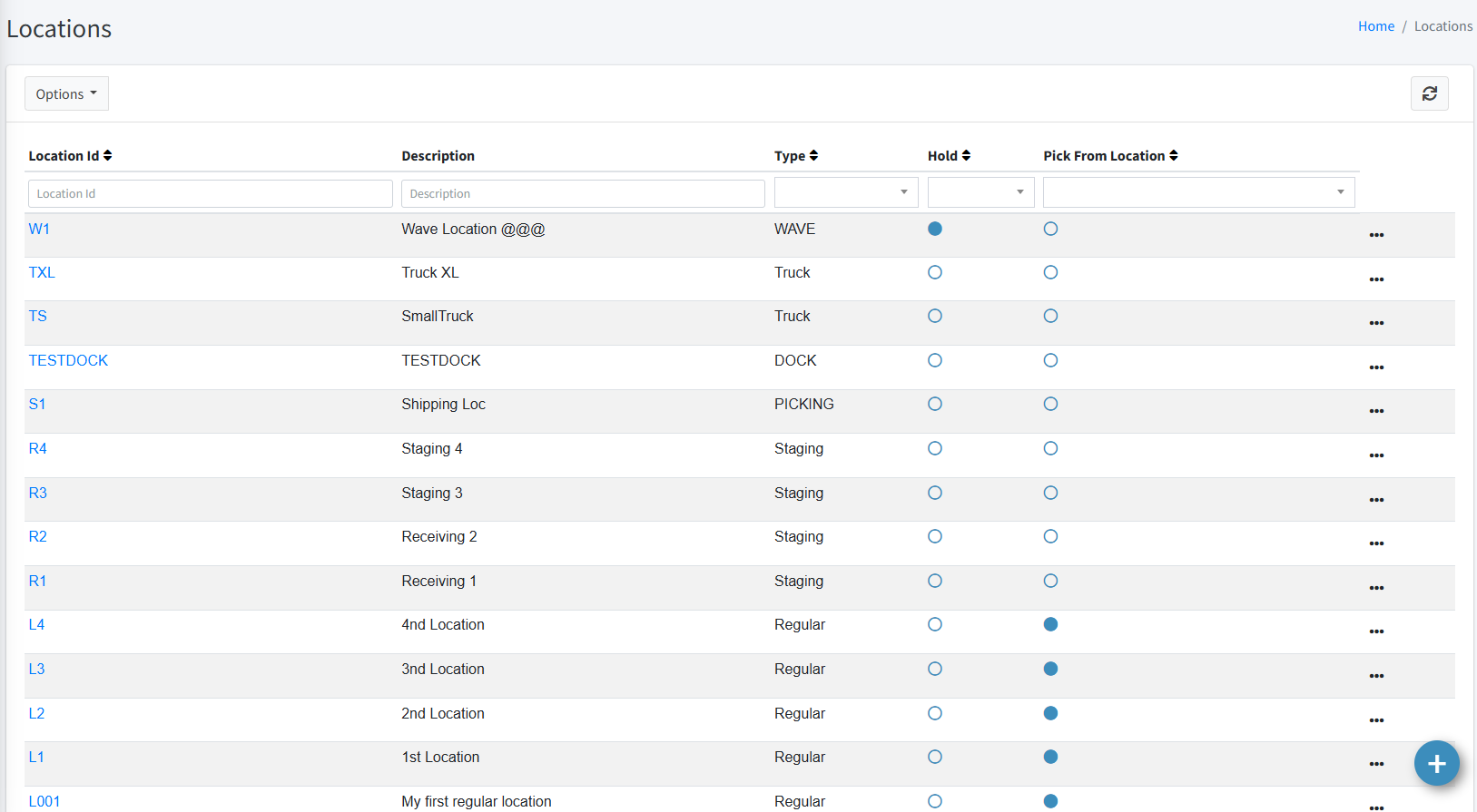Open row actions for Staging 4
Image resolution: width=1477 pixels, height=812 pixels.
(1376, 455)
